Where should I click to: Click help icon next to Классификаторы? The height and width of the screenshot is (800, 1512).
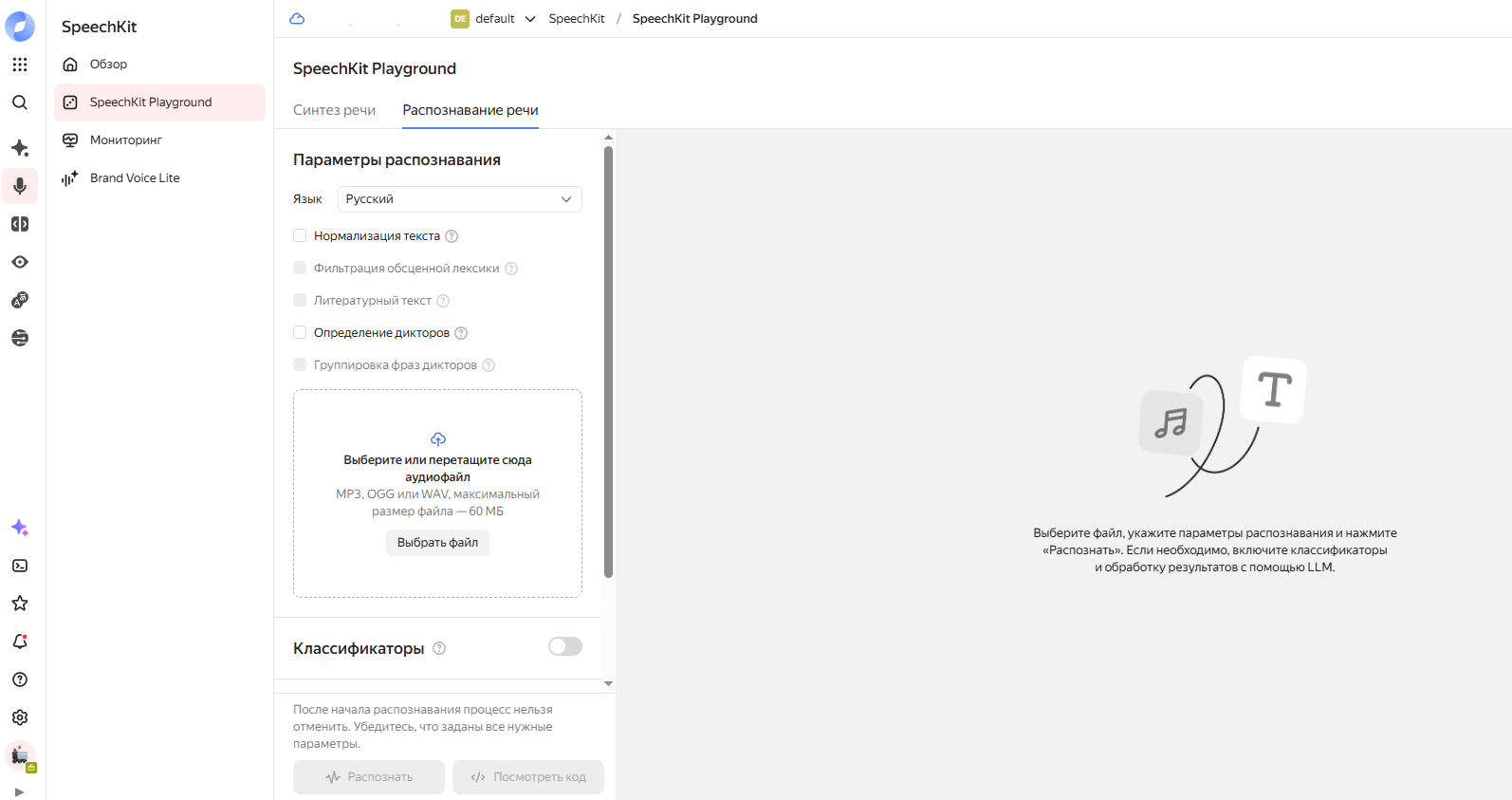[x=439, y=648]
